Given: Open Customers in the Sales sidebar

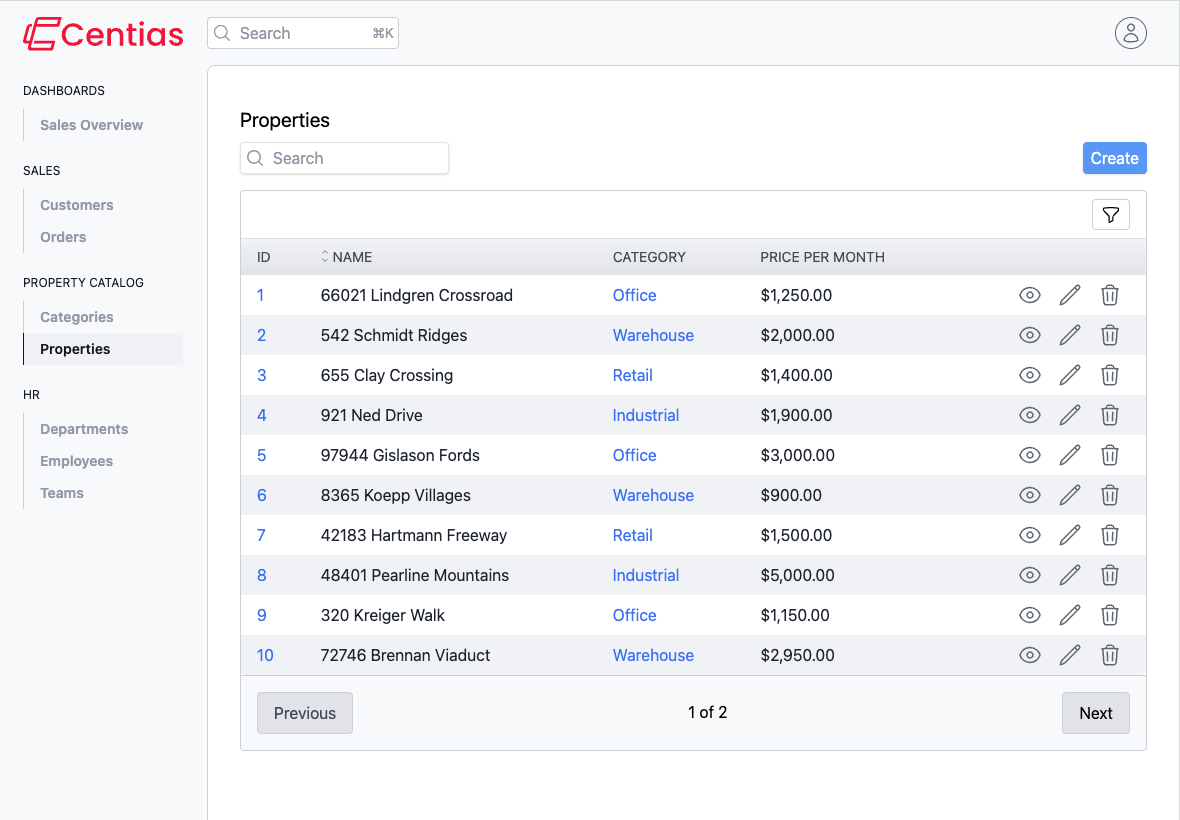Looking at the screenshot, I should click(x=76, y=205).
